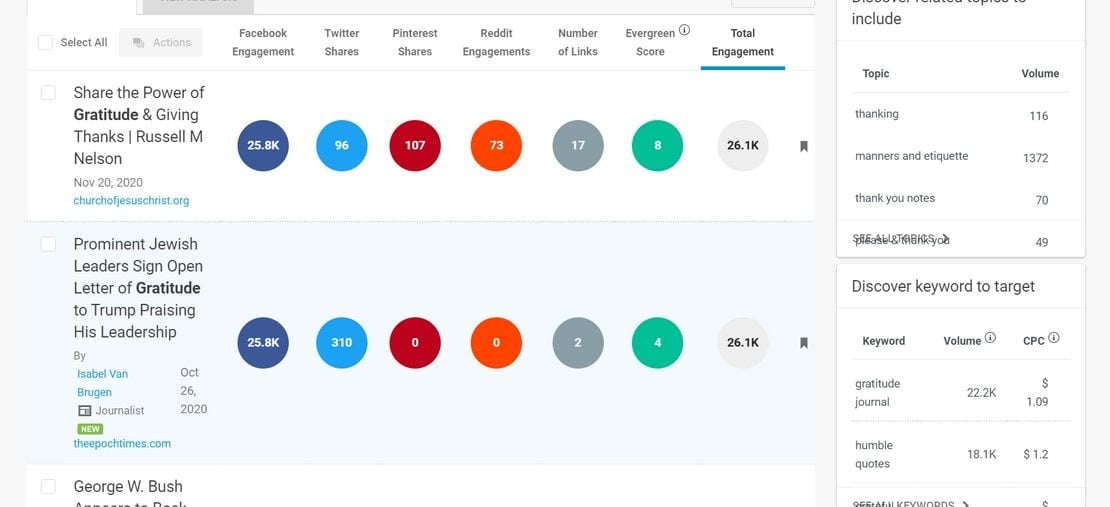Image resolution: width=1110 pixels, height=507 pixels.
Task: Click the 107 Pinterest shares circle
Action: pos(415,145)
